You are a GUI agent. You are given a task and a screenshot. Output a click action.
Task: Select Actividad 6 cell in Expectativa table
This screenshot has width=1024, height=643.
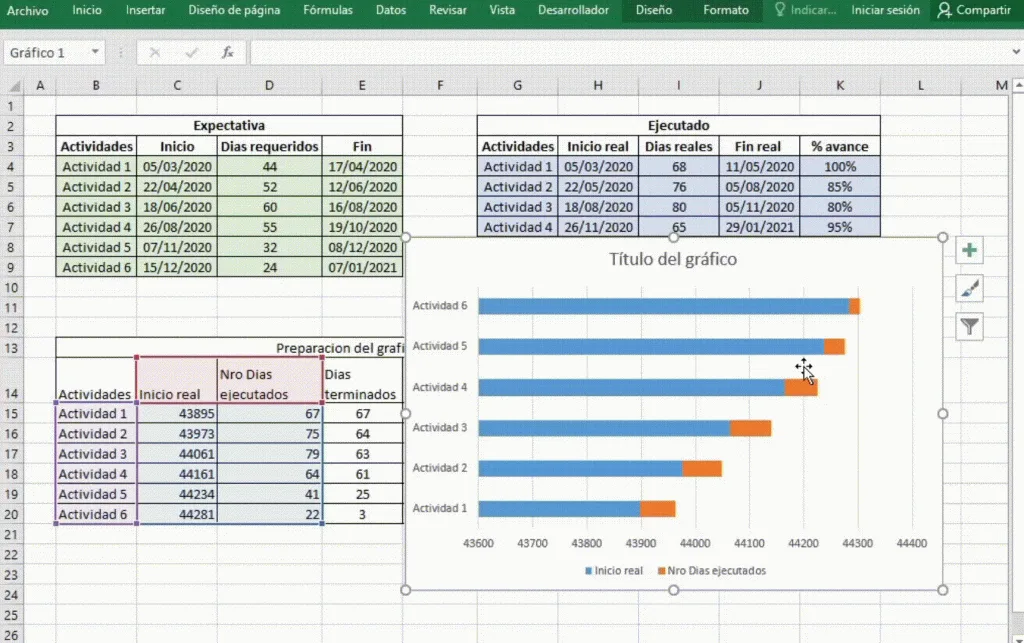pyautogui.click(x=97, y=268)
